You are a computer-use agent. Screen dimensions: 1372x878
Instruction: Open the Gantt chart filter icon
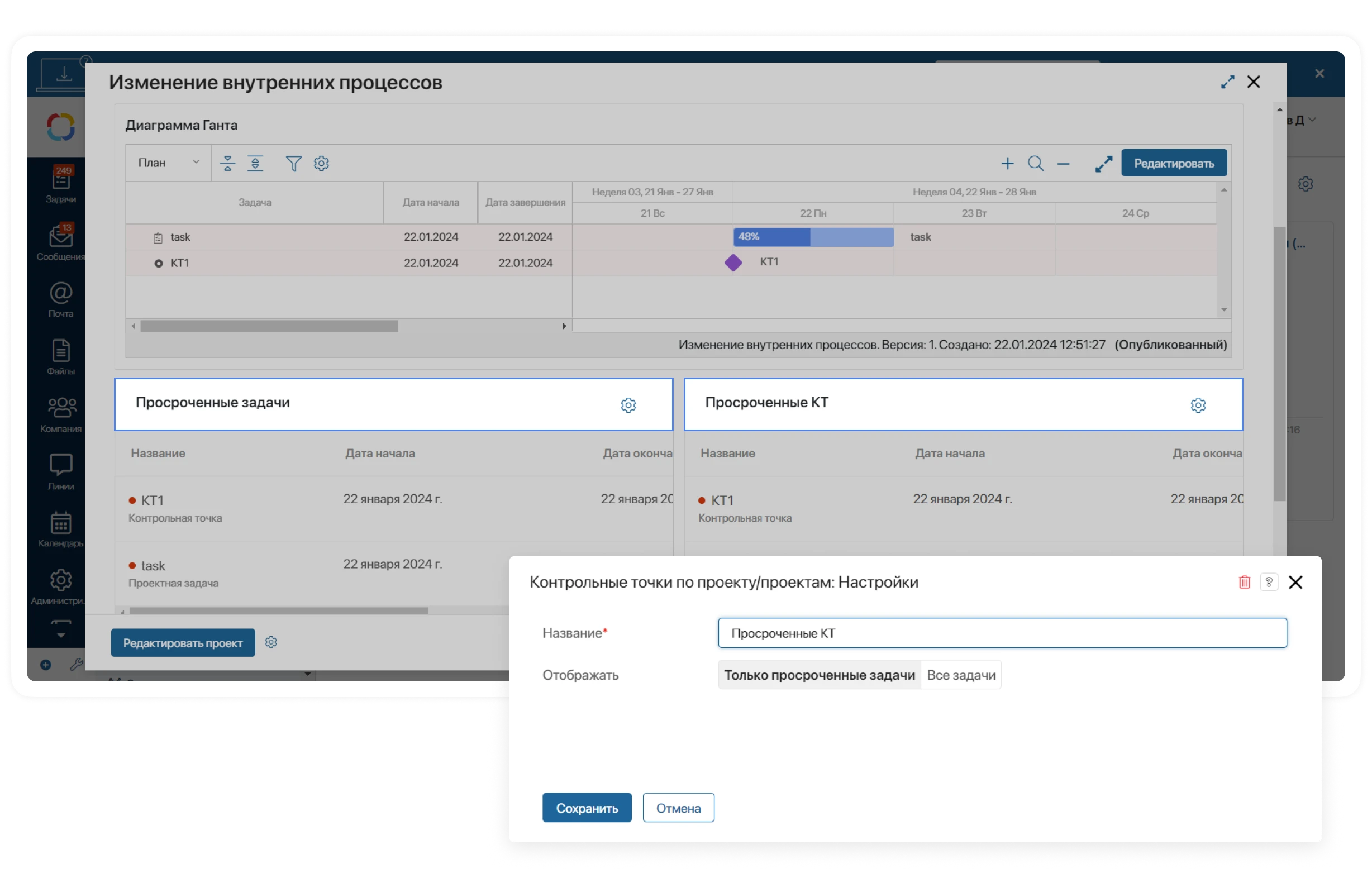pyautogui.click(x=294, y=164)
